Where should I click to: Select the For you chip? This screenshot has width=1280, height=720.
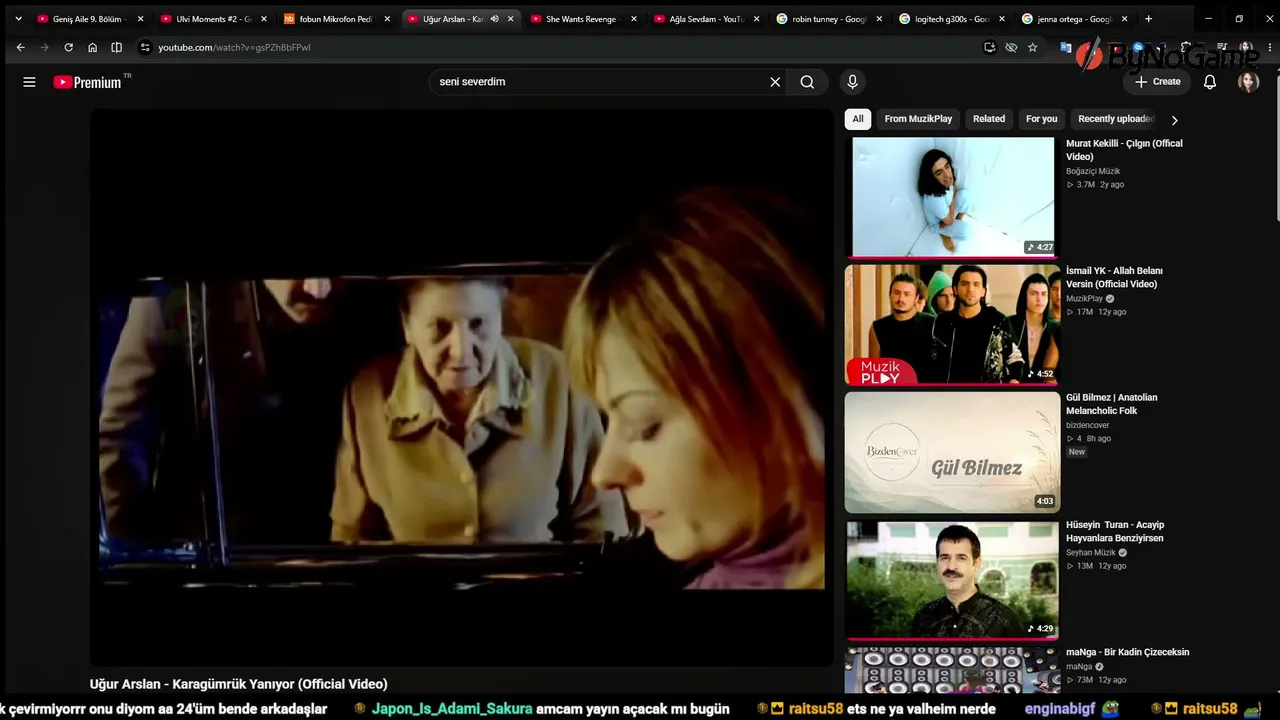1041,119
